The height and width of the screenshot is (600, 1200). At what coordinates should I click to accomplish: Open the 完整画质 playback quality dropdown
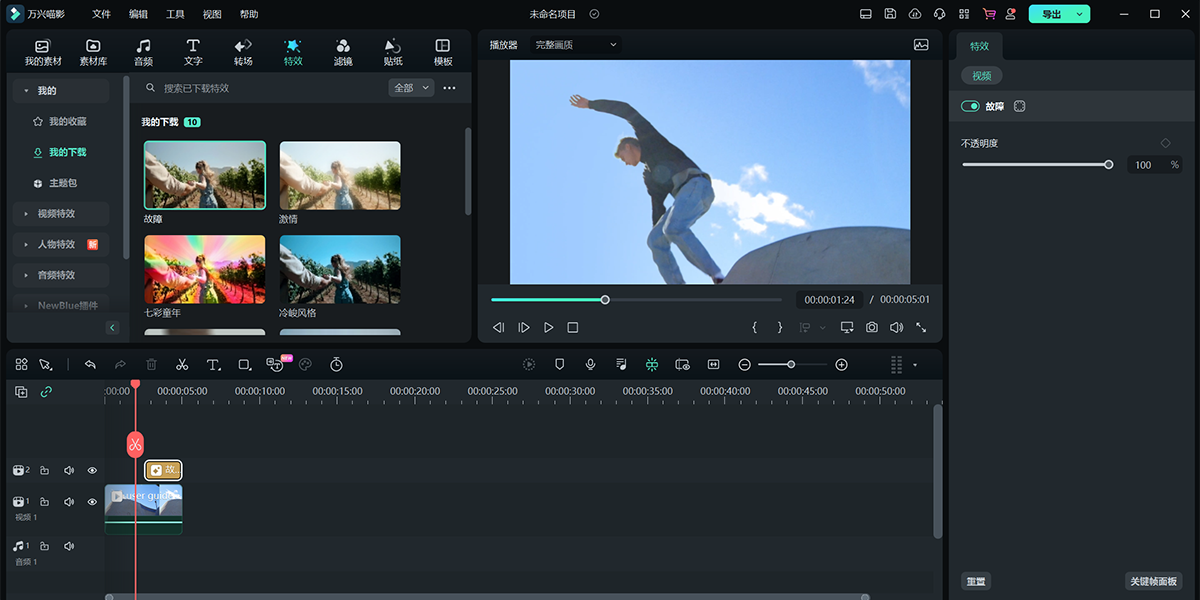click(573, 44)
